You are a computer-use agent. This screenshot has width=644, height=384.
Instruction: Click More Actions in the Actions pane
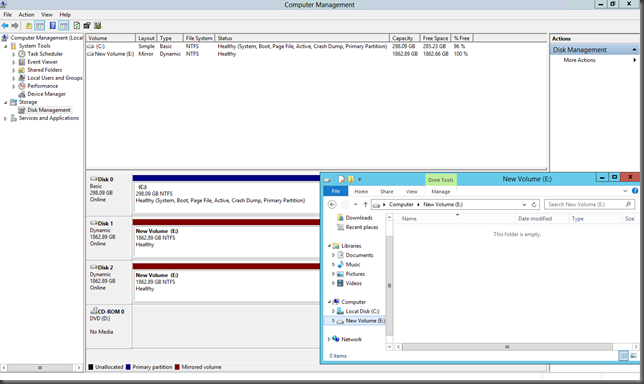pyautogui.click(x=579, y=60)
